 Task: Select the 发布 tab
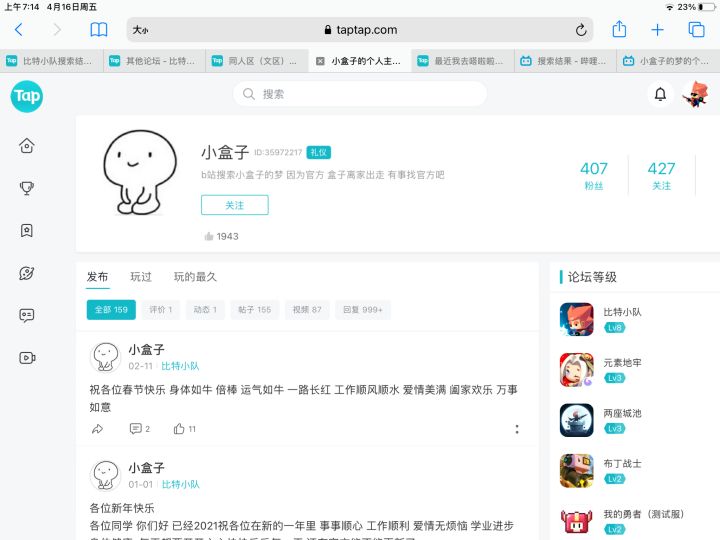[x=97, y=276]
